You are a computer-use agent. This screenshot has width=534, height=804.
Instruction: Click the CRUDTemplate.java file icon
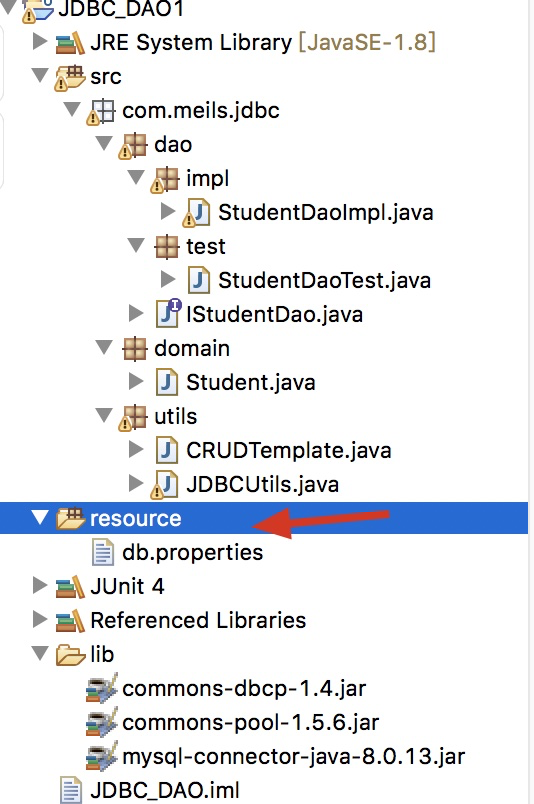point(167,451)
